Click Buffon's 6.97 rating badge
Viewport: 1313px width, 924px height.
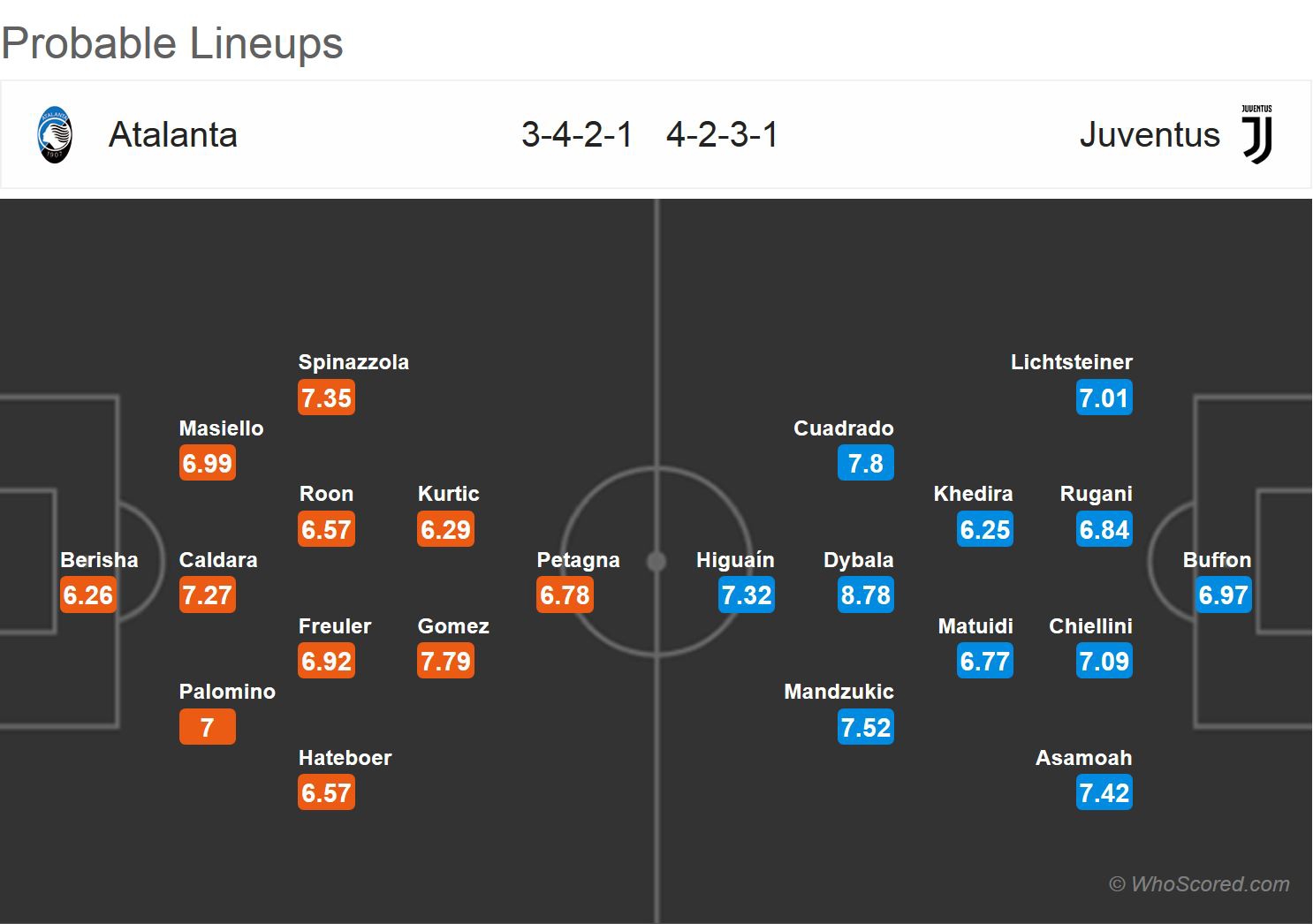[x=1223, y=595]
